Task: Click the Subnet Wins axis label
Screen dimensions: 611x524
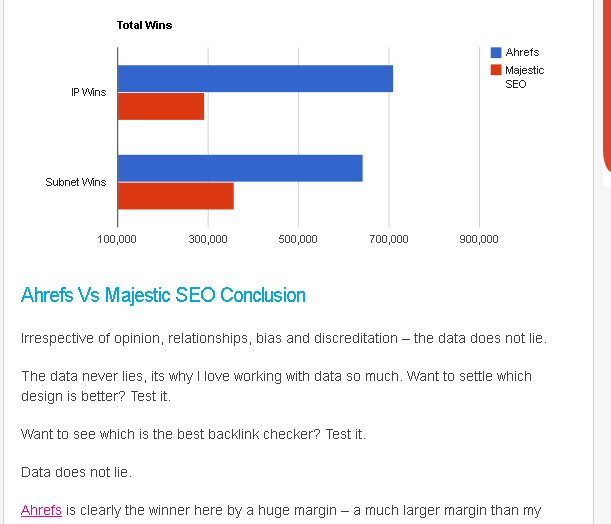Action: (x=76, y=182)
